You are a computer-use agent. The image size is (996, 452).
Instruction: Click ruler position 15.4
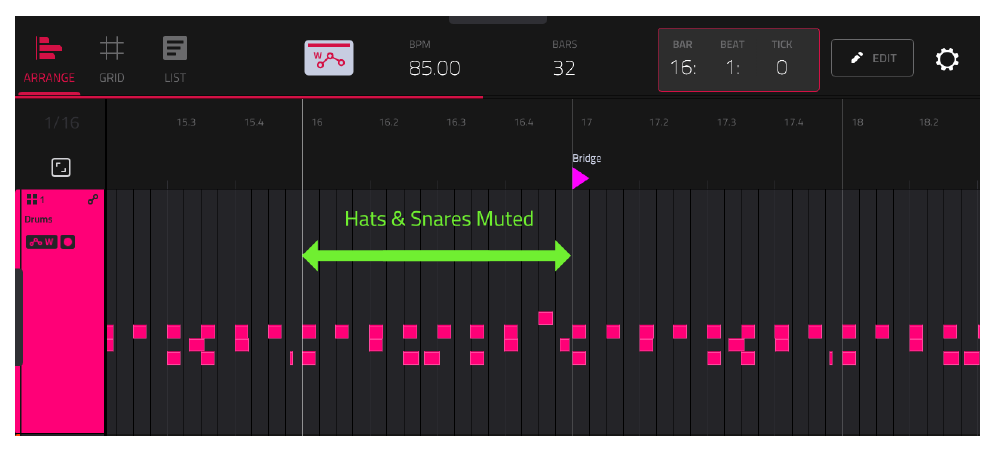(253, 123)
